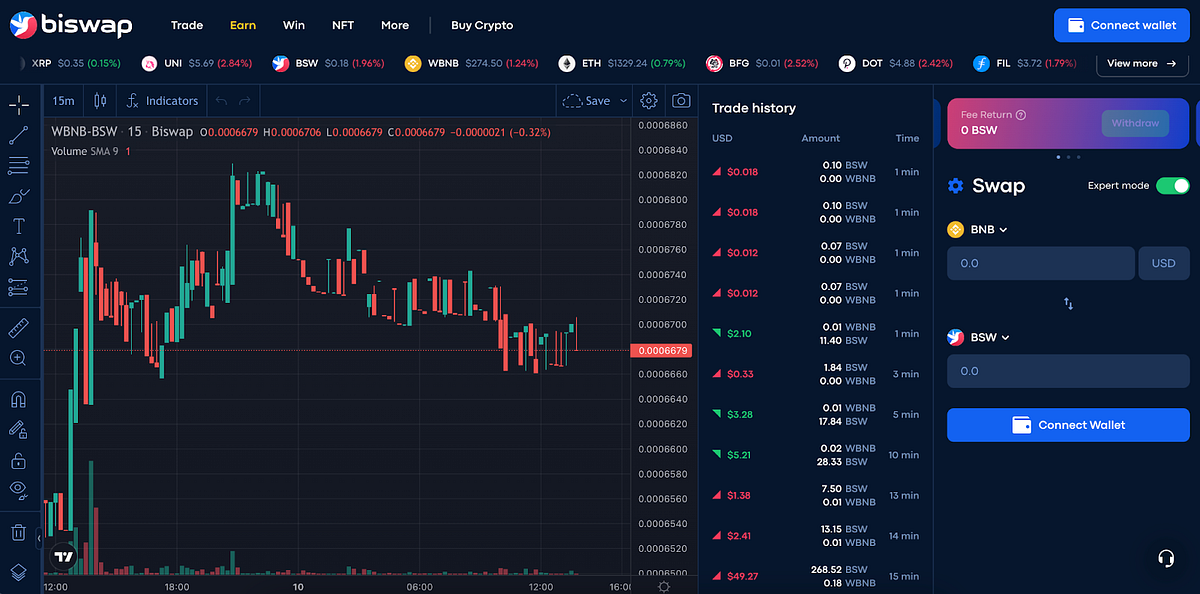The height and width of the screenshot is (594, 1200).
Task: Toggle stay in drawing mode pencil-lock
Action: tap(18, 429)
